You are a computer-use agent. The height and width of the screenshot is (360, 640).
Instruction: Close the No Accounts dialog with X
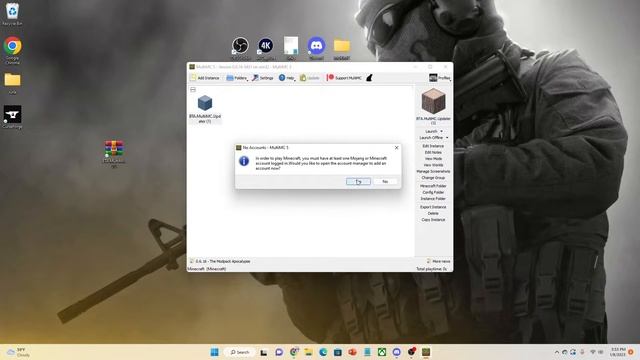[x=396, y=148]
